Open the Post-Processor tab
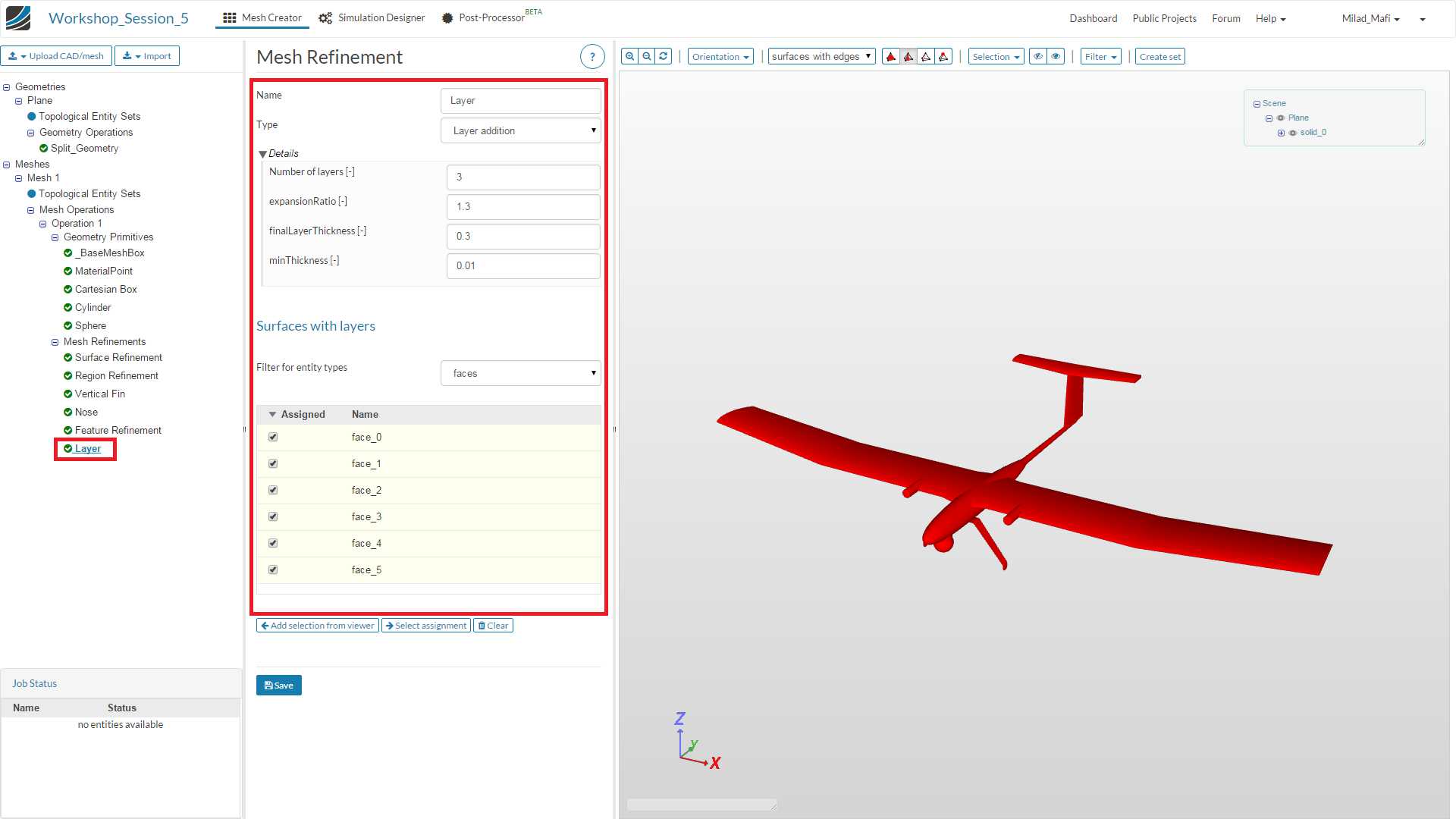This screenshot has height=819, width=1456. tap(491, 18)
